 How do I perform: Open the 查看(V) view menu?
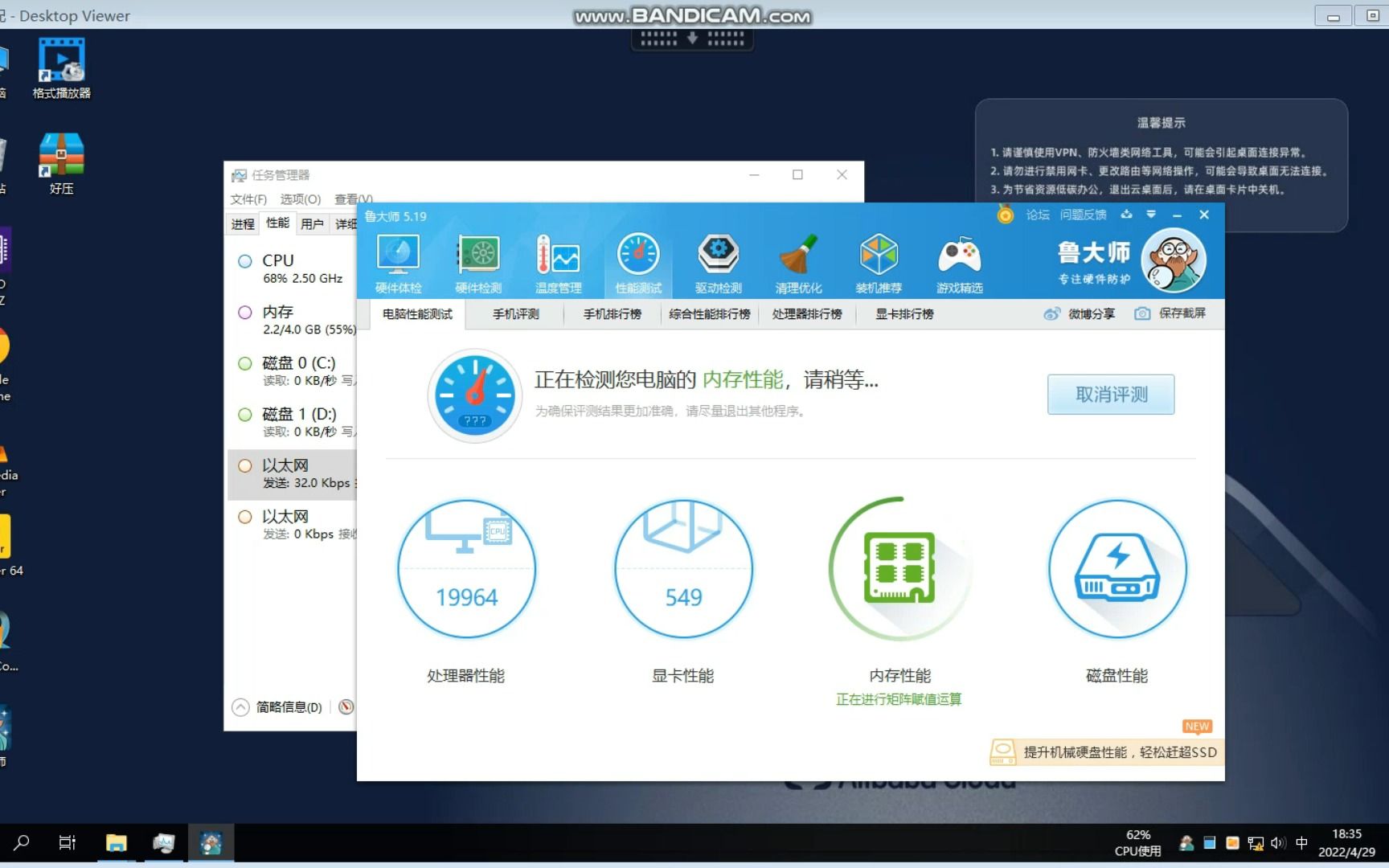[351, 199]
